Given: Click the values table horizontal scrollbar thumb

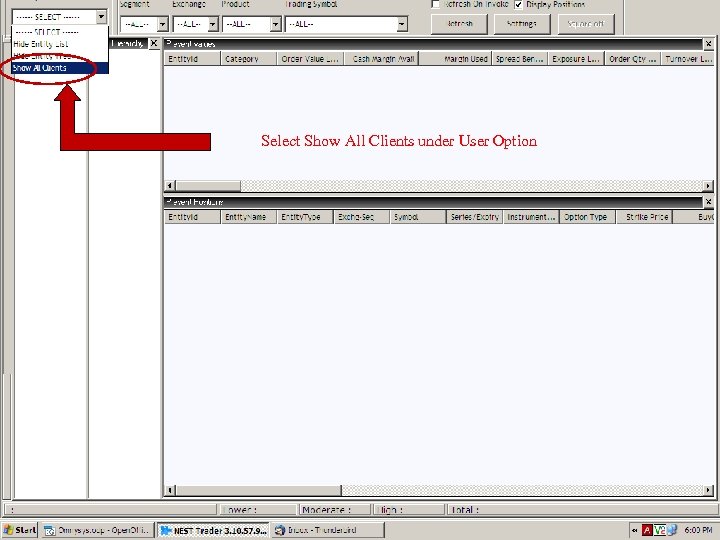Looking at the screenshot, I should 208,186.
